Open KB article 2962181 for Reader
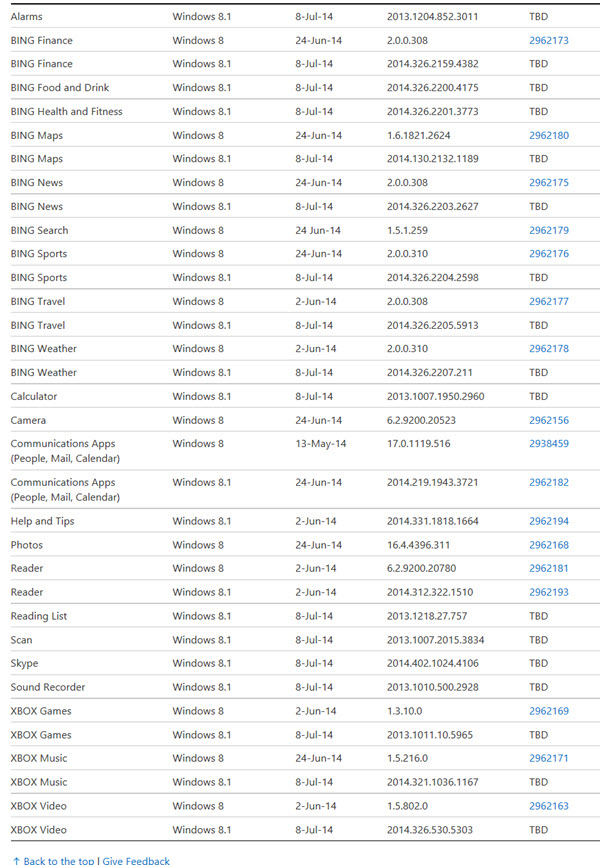Image resolution: width=600 pixels, height=865 pixels. [x=548, y=569]
